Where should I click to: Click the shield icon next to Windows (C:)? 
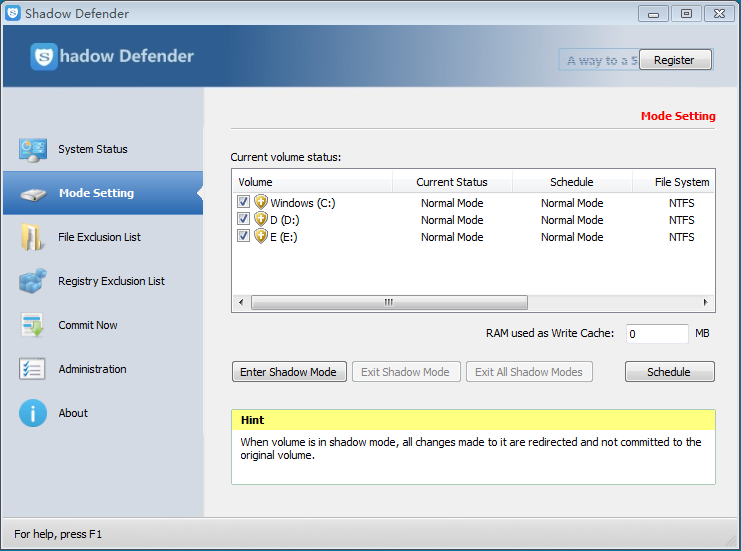tap(261, 203)
